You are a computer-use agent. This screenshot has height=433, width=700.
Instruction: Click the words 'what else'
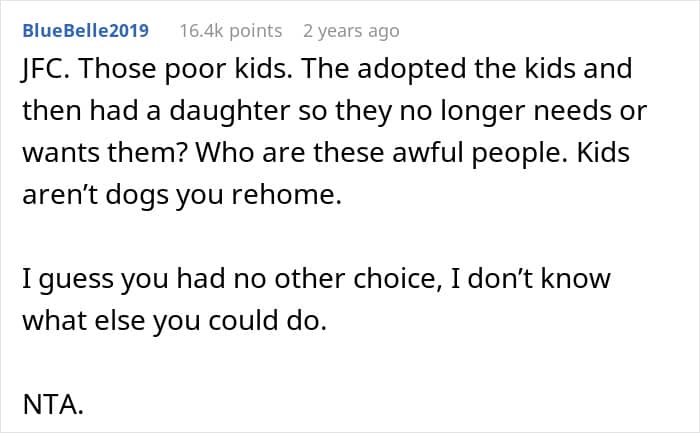point(84,321)
